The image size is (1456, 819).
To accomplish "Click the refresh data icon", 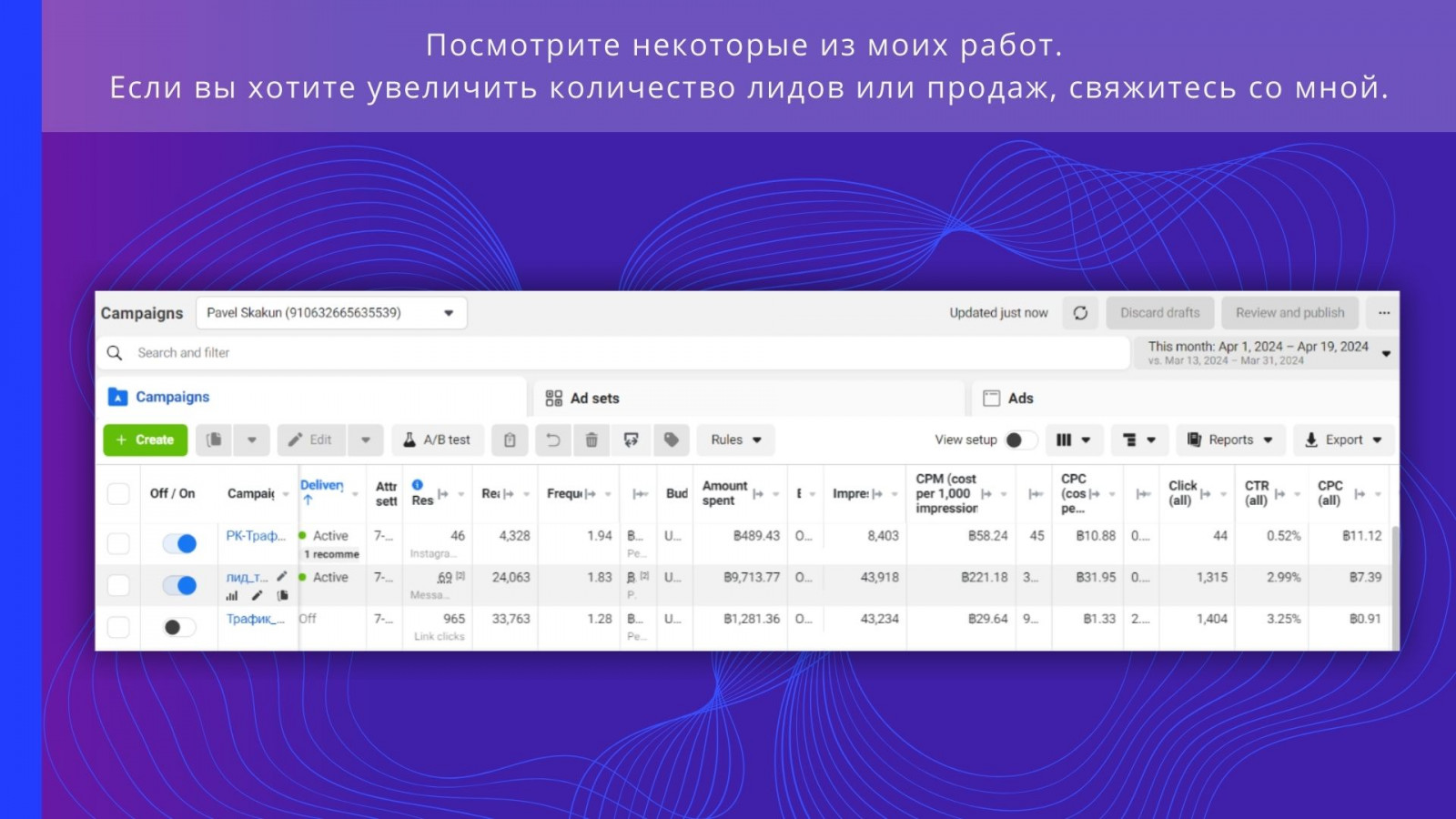I will point(1080,313).
